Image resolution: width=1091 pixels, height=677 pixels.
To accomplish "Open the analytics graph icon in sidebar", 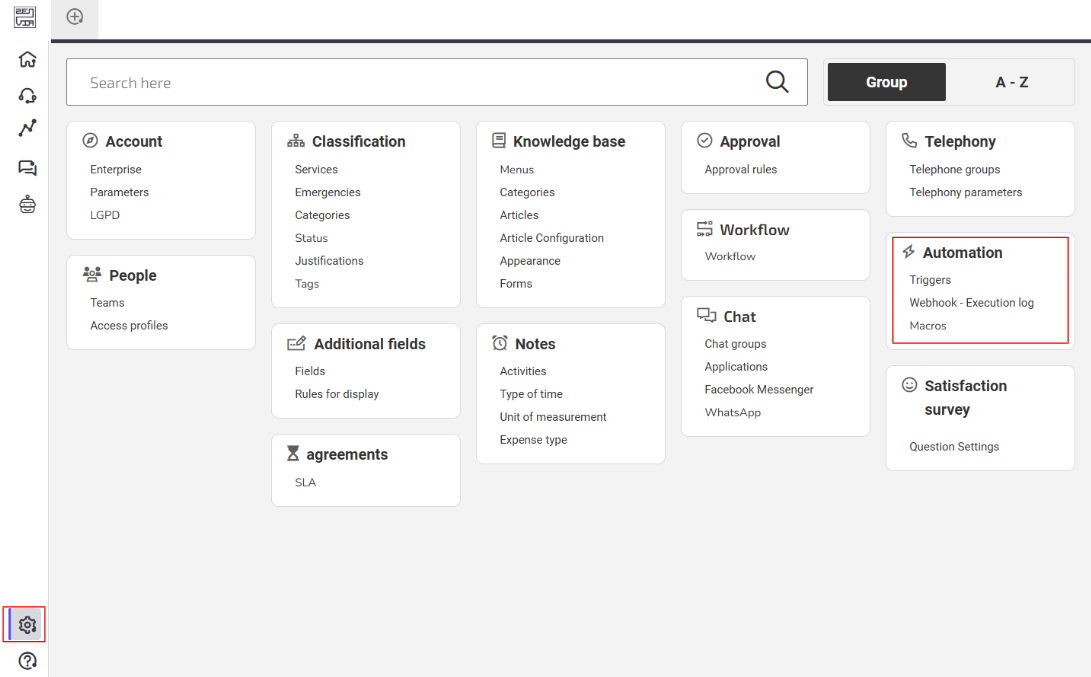I will point(27,128).
